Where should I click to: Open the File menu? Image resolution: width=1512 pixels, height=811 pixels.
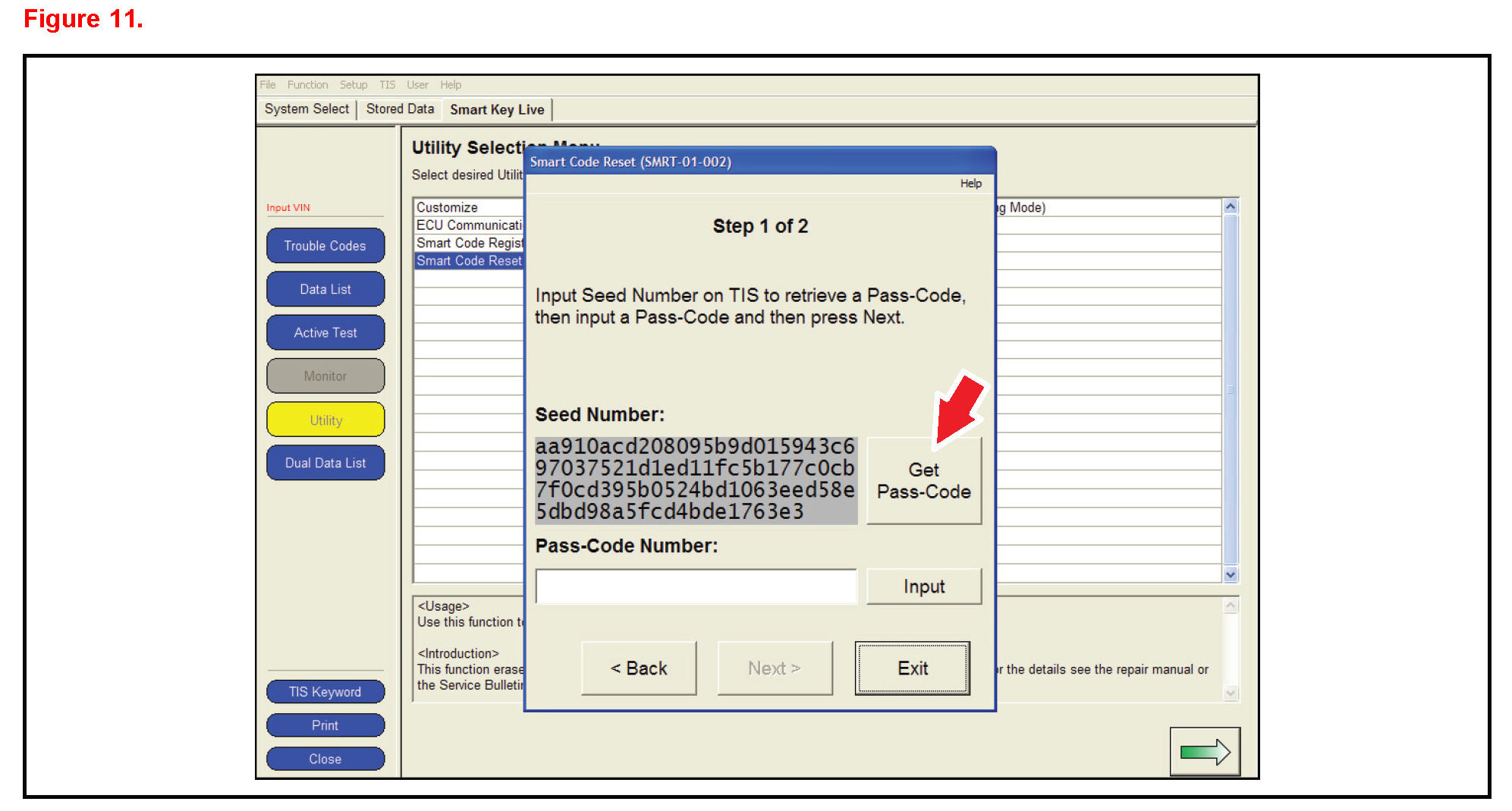click(x=268, y=85)
